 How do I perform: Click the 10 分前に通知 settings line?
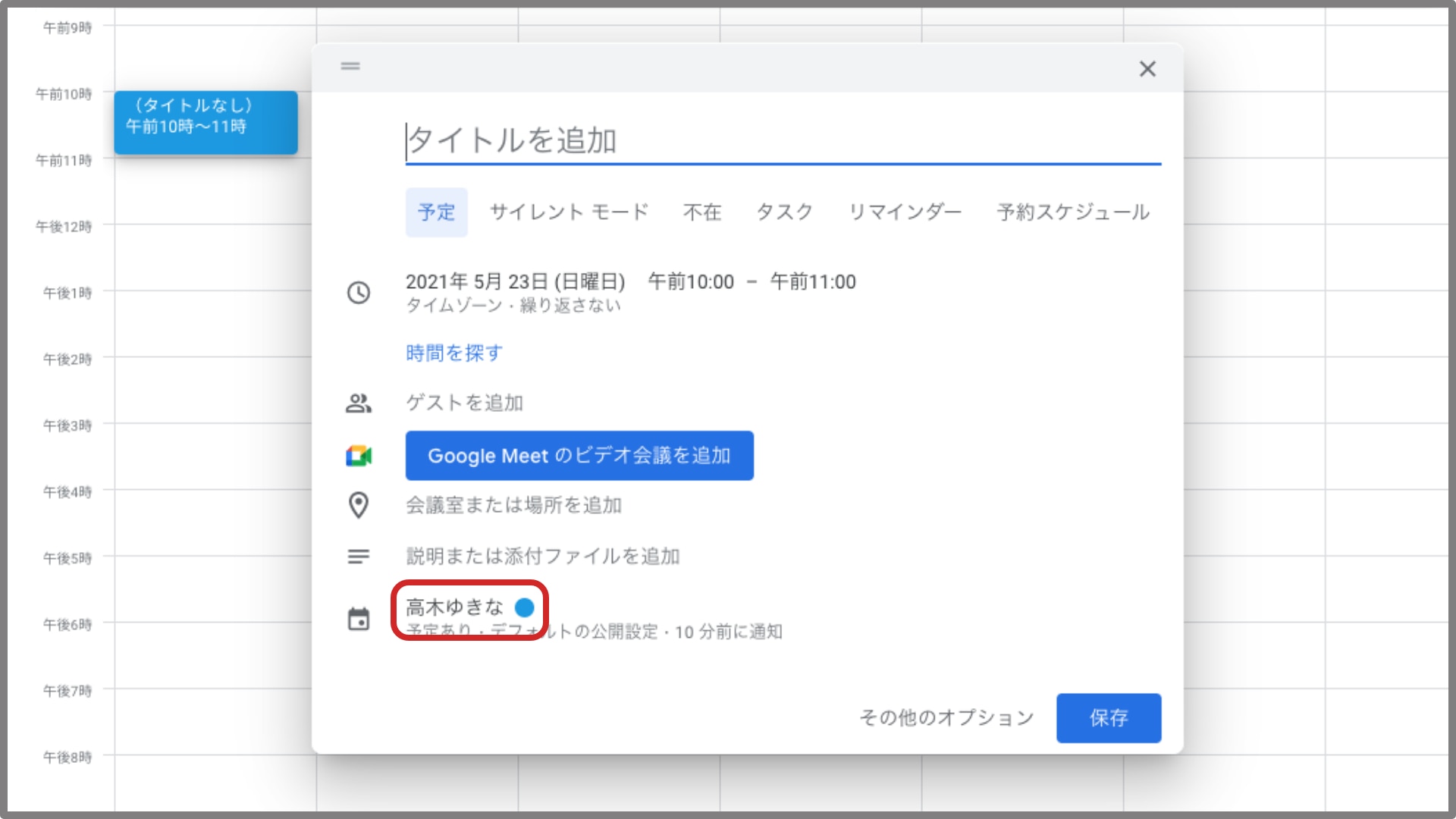(x=594, y=632)
